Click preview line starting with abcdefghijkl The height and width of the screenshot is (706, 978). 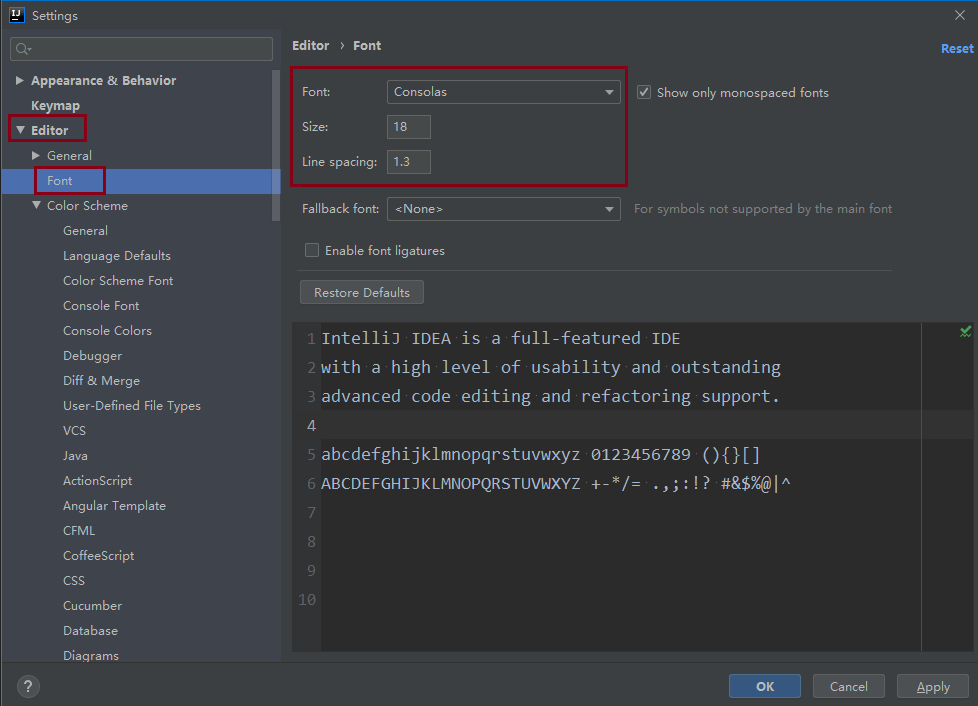click(540, 455)
